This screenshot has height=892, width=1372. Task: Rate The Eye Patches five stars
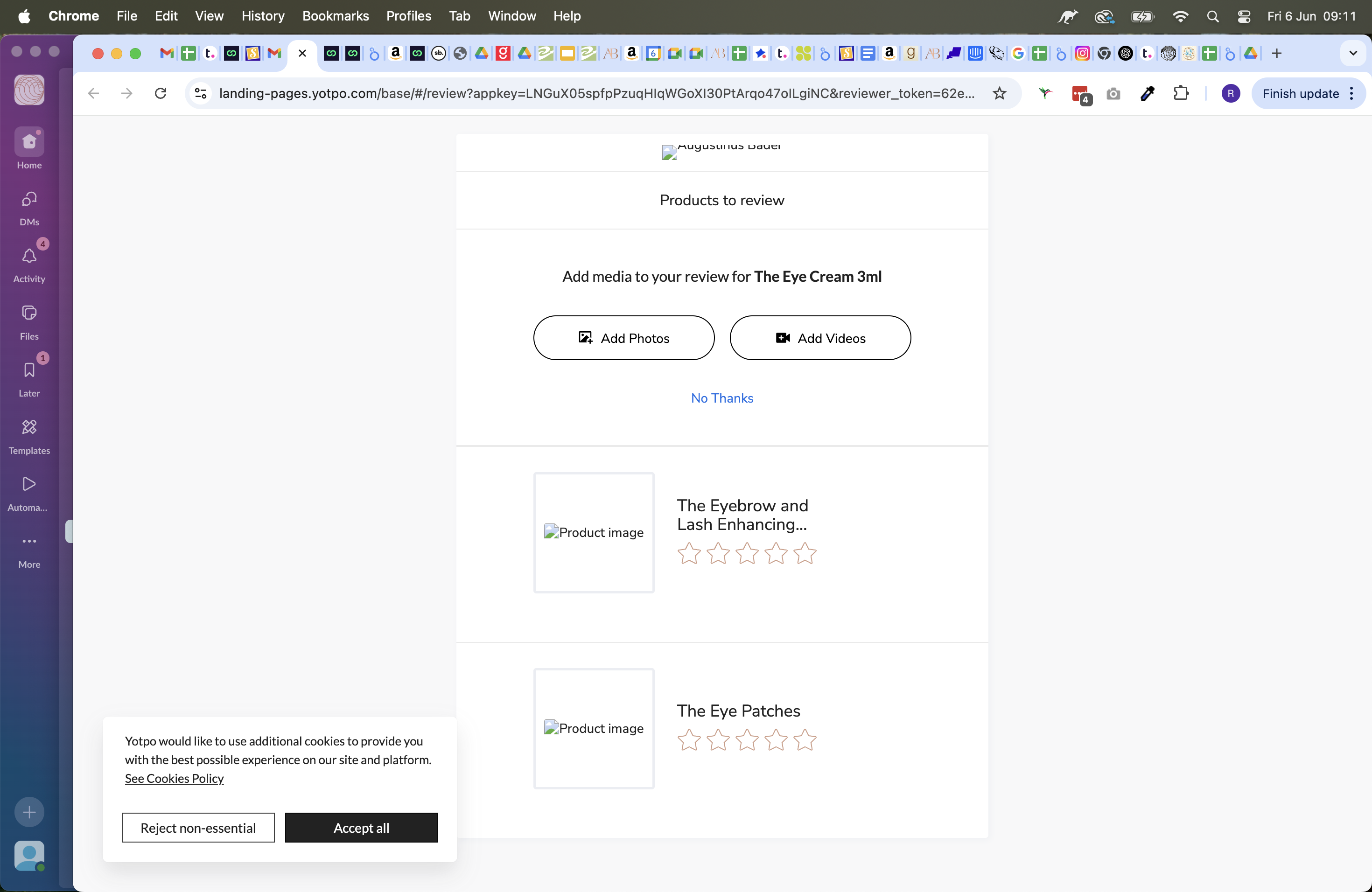coord(805,740)
